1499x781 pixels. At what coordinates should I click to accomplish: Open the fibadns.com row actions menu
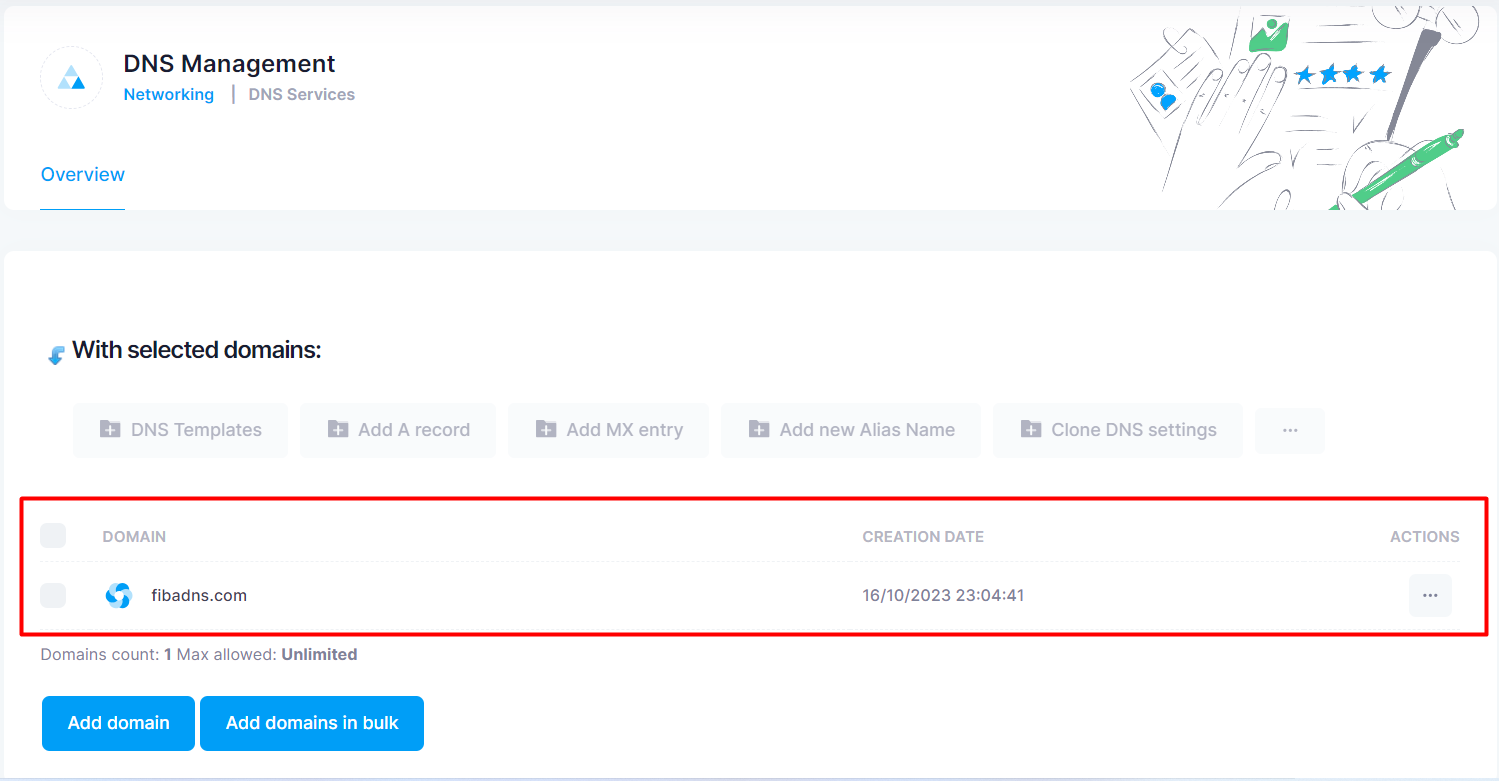click(1430, 595)
